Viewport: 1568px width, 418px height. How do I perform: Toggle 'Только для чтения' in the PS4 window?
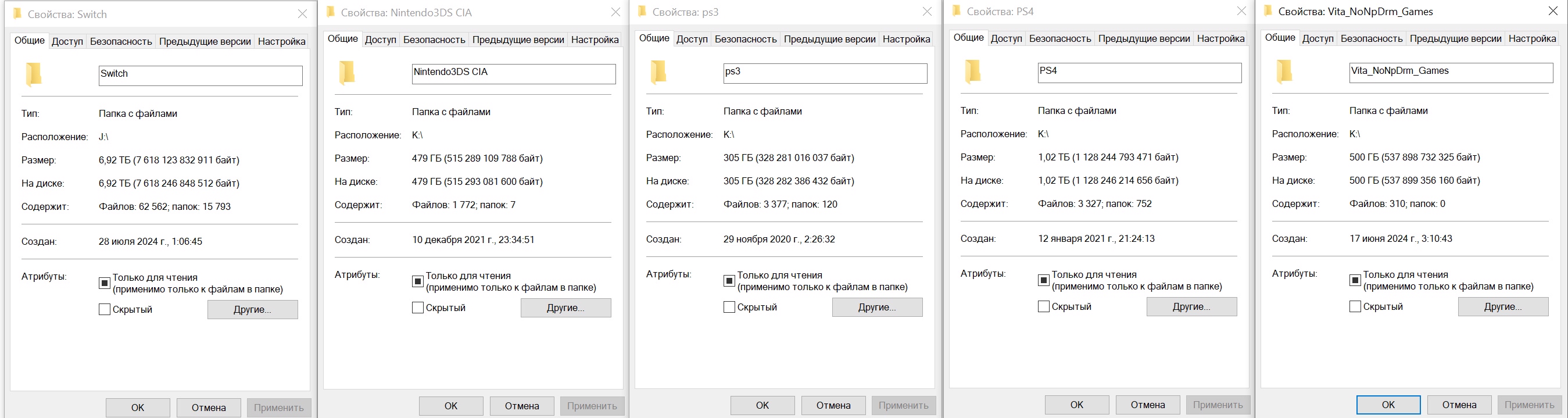1043,280
